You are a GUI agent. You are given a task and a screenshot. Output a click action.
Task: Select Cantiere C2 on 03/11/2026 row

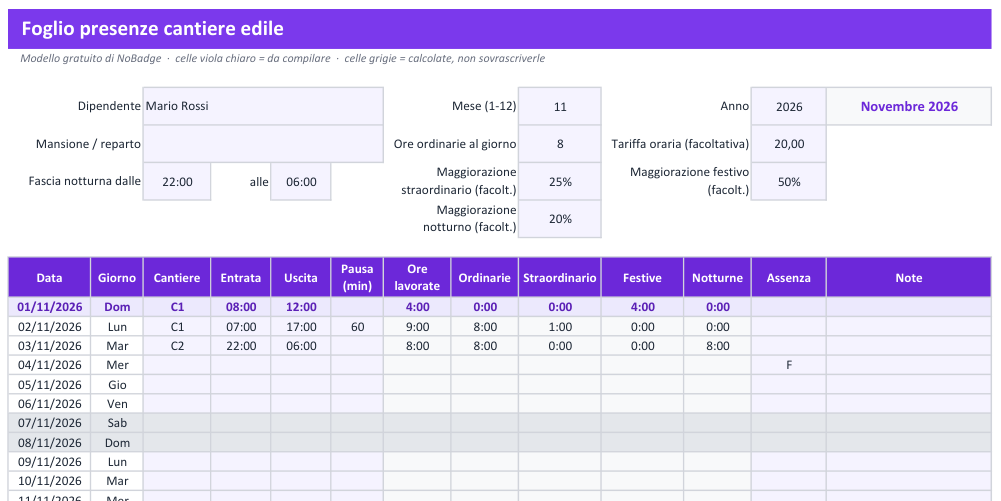pyautogui.click(x=177, y=346)
